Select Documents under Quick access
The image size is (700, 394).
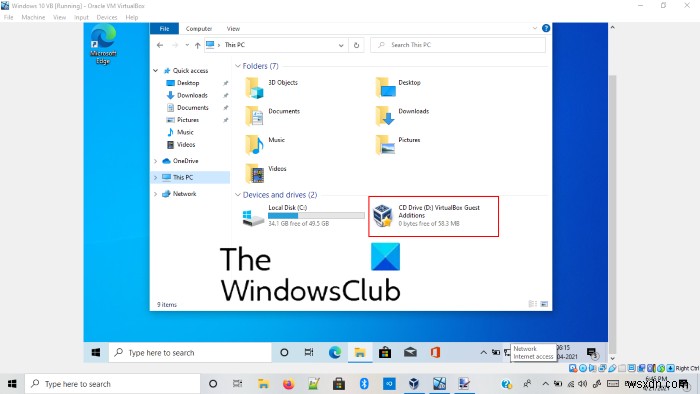(192, 108)
